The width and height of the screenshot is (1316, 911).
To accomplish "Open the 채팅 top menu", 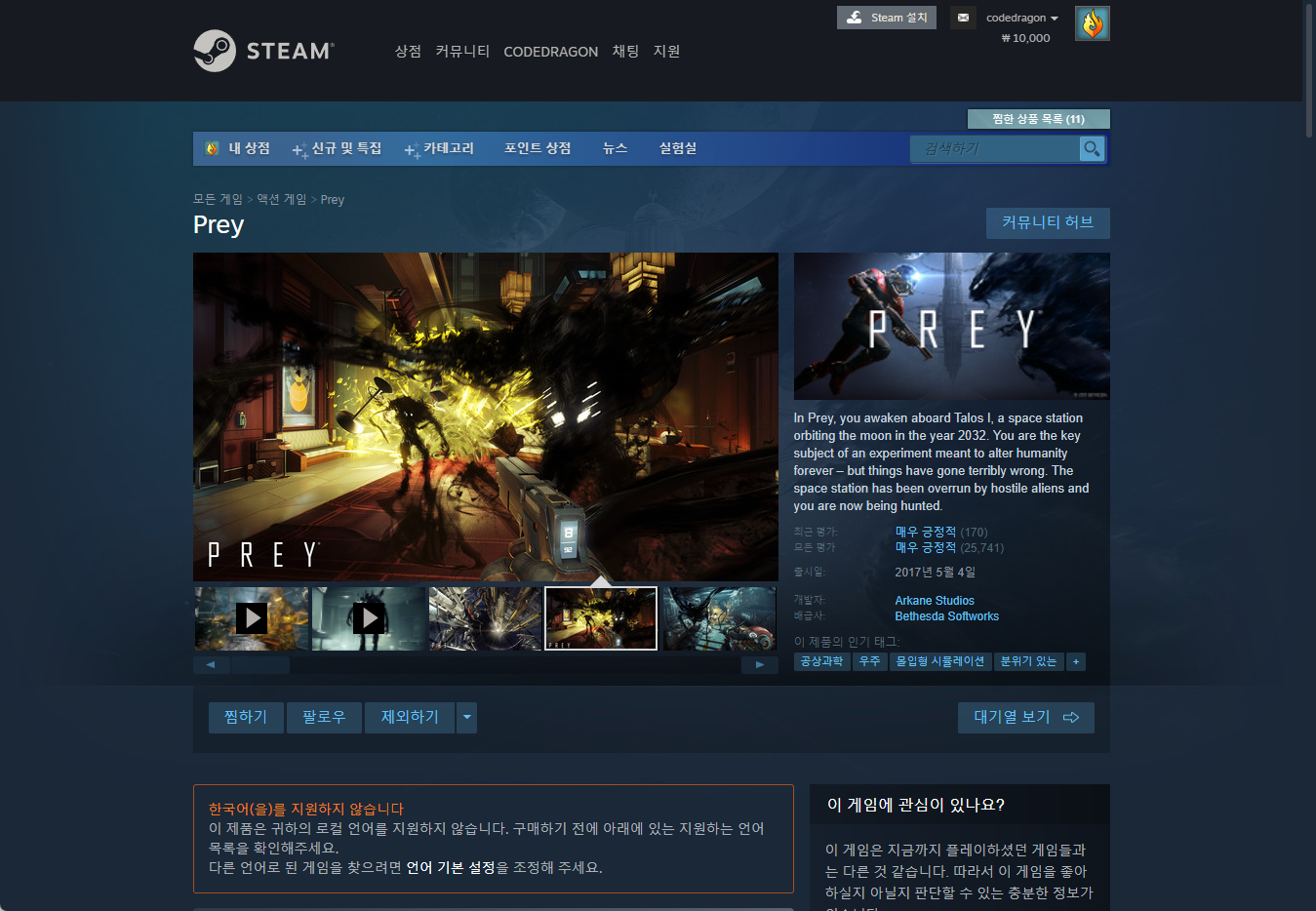I will (x=625, y=51).
